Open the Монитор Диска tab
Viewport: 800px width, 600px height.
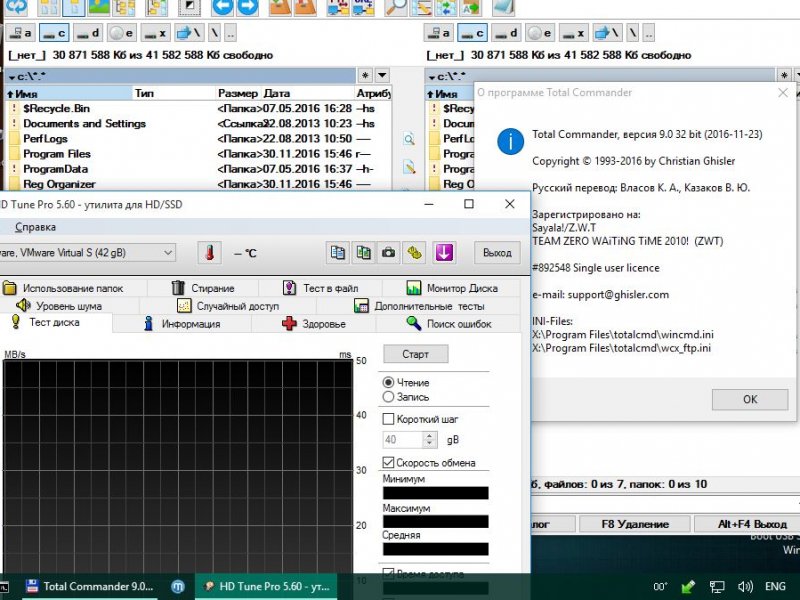[452, 288]
